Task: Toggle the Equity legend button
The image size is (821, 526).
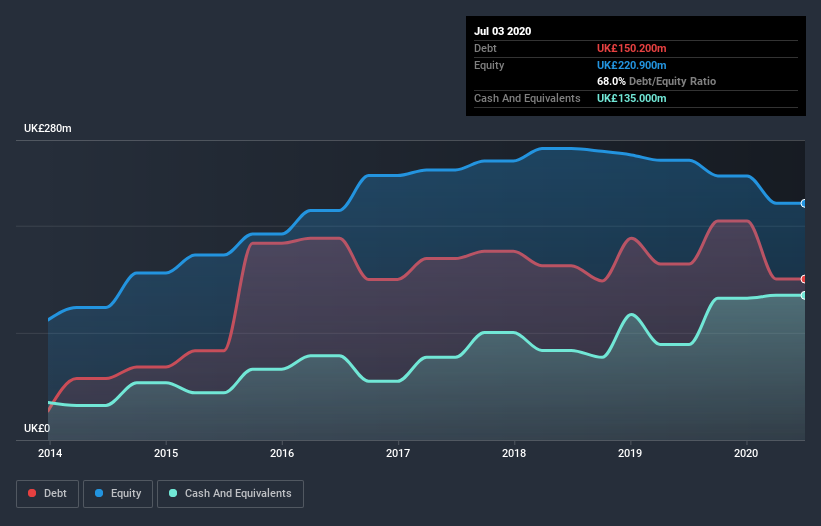Action: tap(118, 494)
